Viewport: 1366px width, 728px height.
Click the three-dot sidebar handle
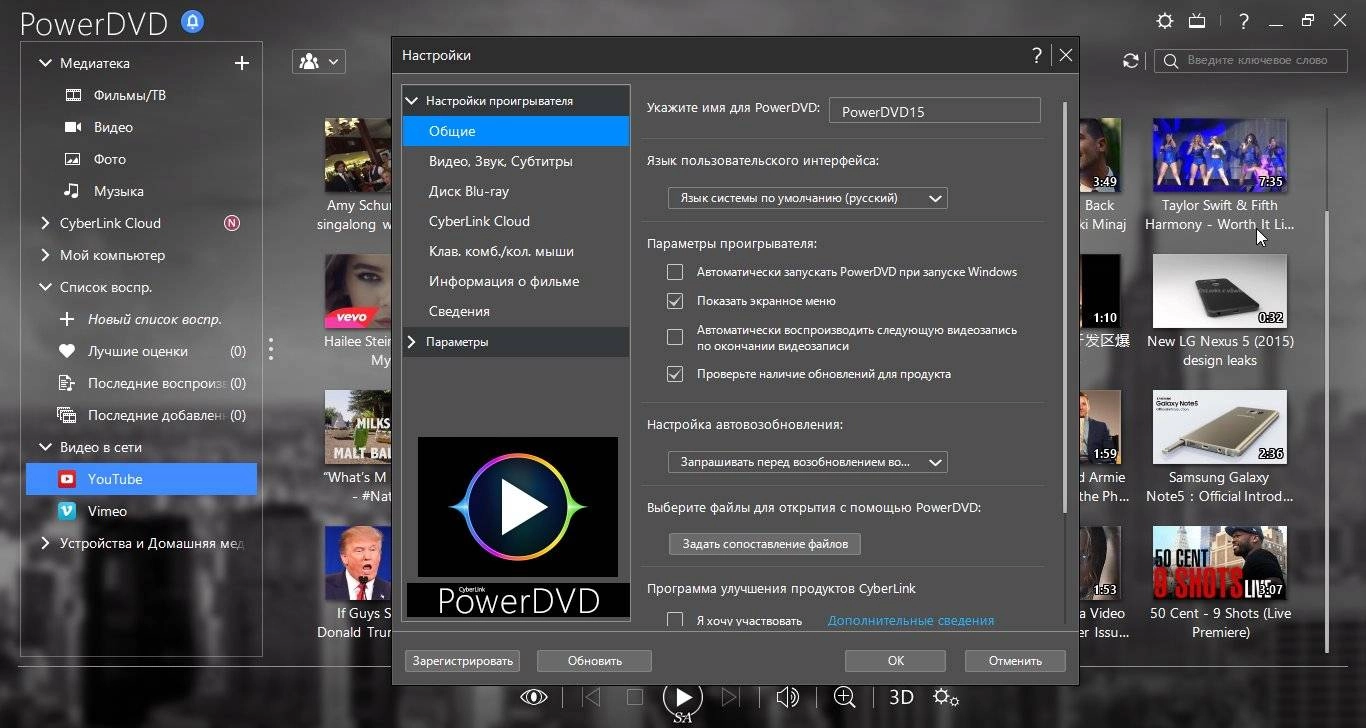tap(271, 349)
